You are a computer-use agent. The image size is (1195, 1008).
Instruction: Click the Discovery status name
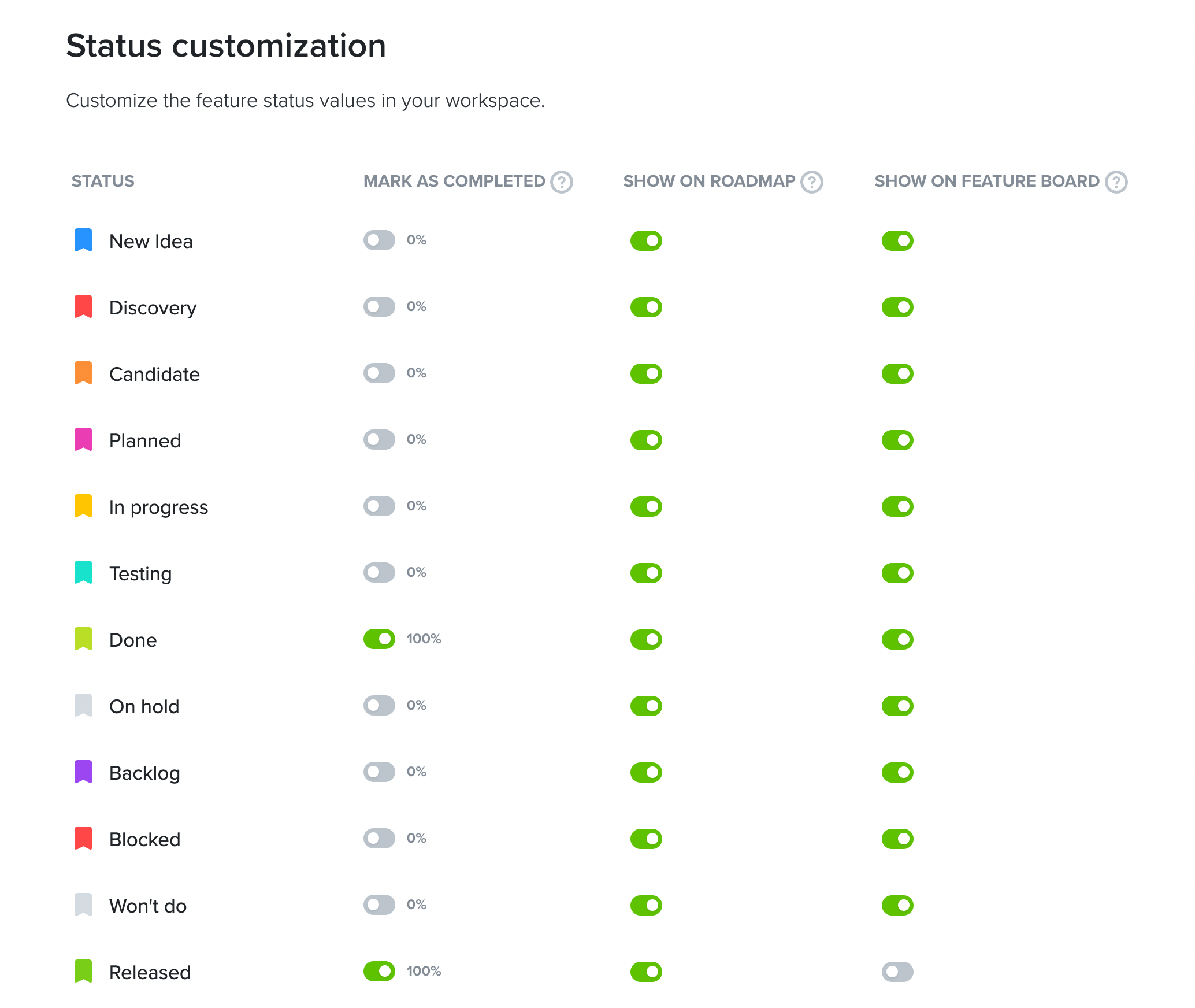153,308
